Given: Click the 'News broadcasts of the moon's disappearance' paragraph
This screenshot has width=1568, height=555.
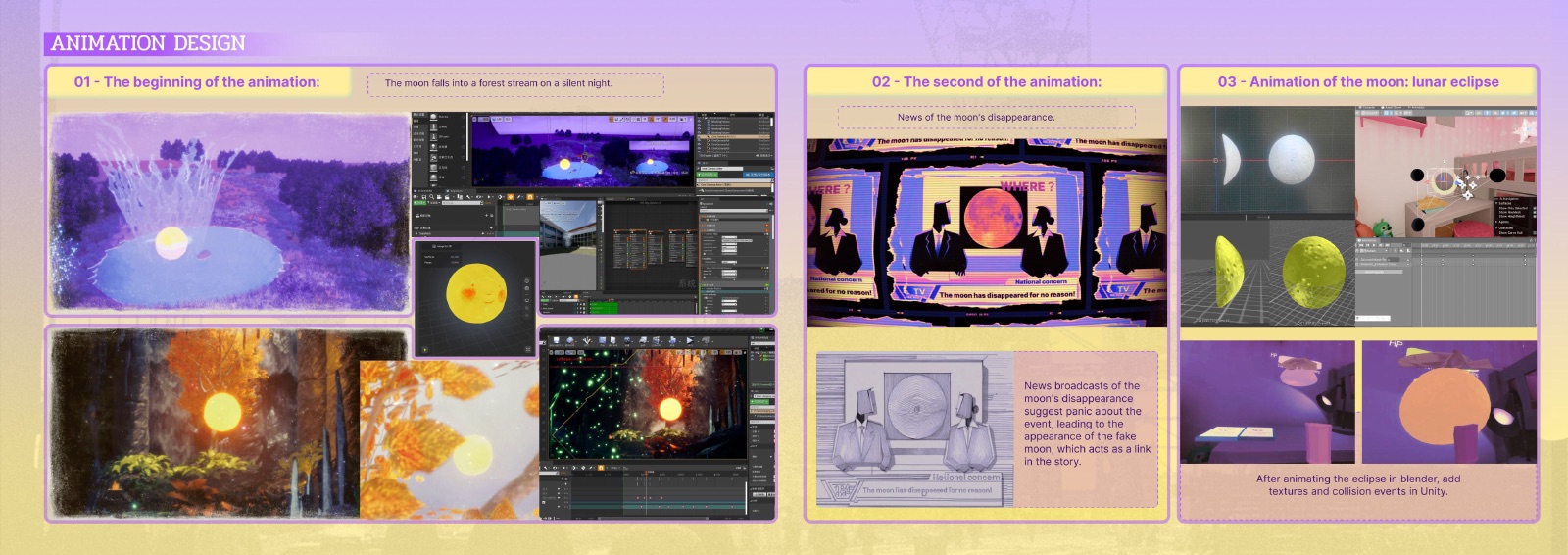Looking at the screenshot, I should [x=1088, y=424].
